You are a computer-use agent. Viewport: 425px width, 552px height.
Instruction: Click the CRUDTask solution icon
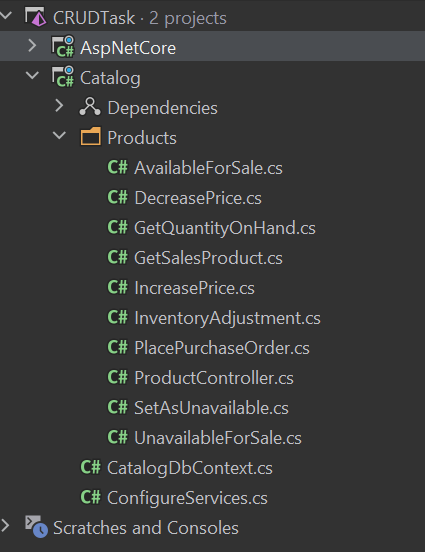[x=35, y=17]
